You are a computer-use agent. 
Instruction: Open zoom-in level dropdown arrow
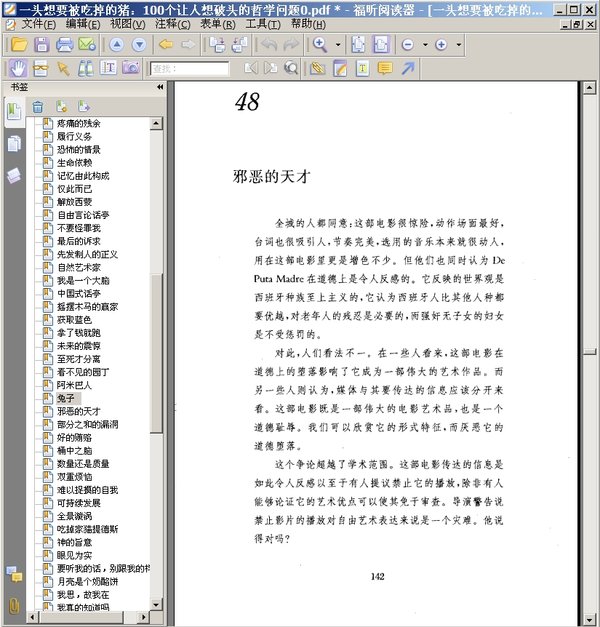coord(459,45)
